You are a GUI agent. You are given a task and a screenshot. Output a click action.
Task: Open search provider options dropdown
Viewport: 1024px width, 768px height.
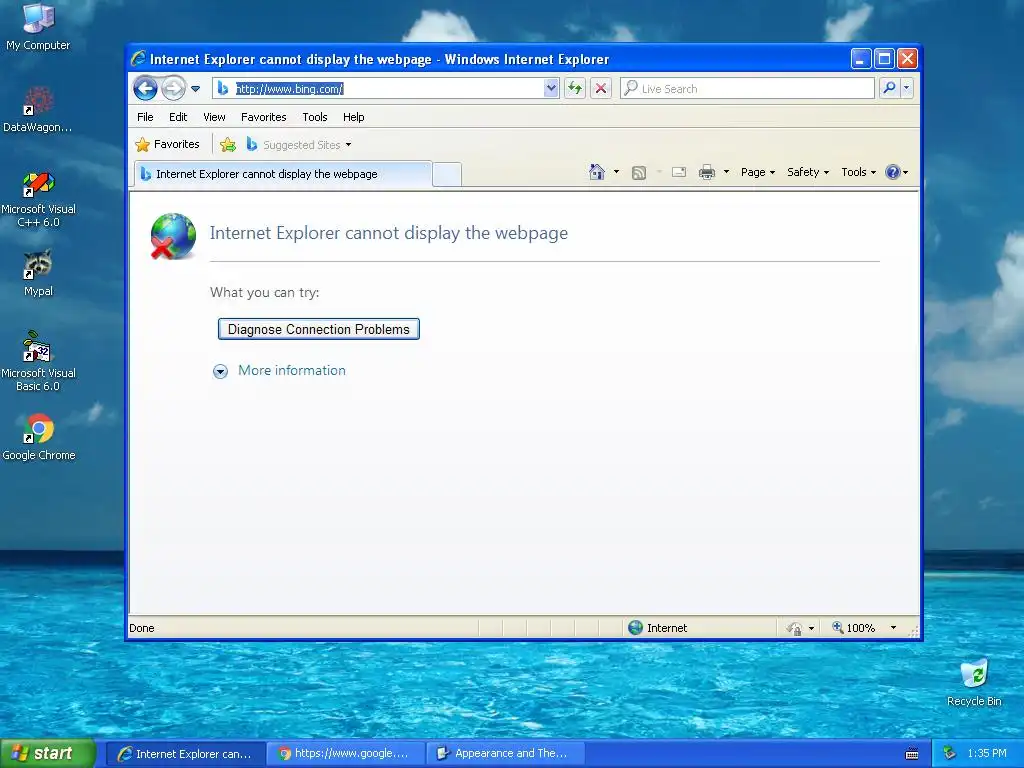tap(906, 88)
